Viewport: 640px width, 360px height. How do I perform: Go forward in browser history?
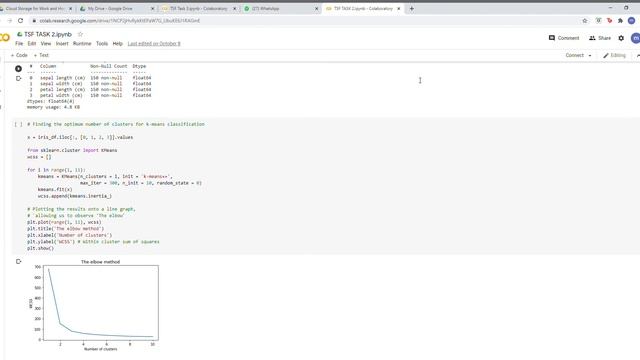tap(9, 20)
